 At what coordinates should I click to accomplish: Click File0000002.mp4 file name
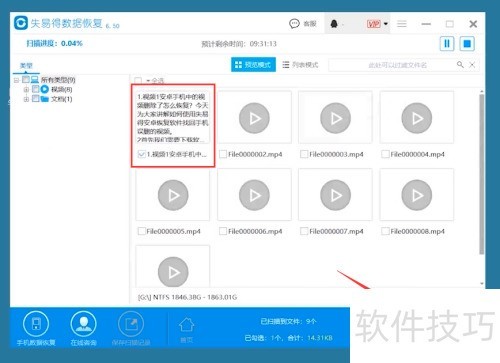pyautogui.click(x=255, y=154)
